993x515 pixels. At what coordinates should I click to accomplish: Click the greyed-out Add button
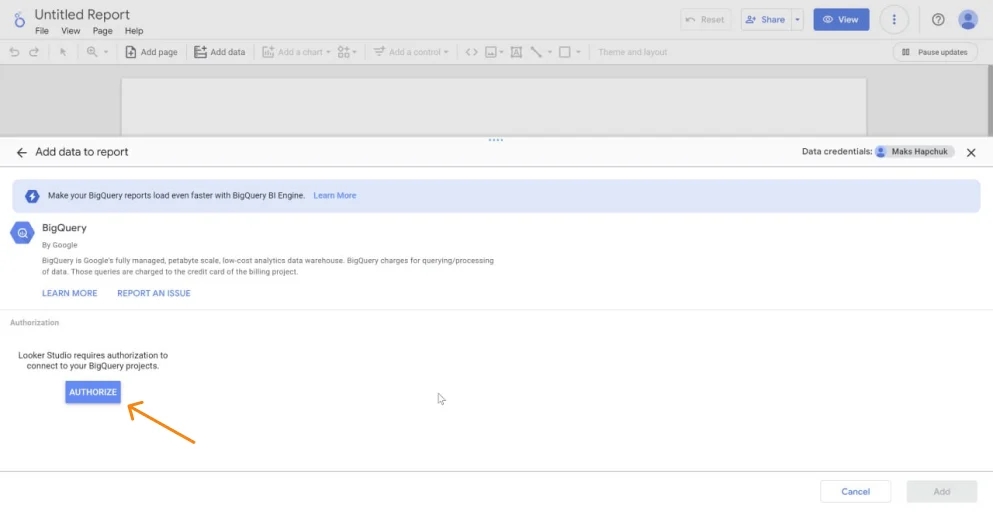(941, 492)
